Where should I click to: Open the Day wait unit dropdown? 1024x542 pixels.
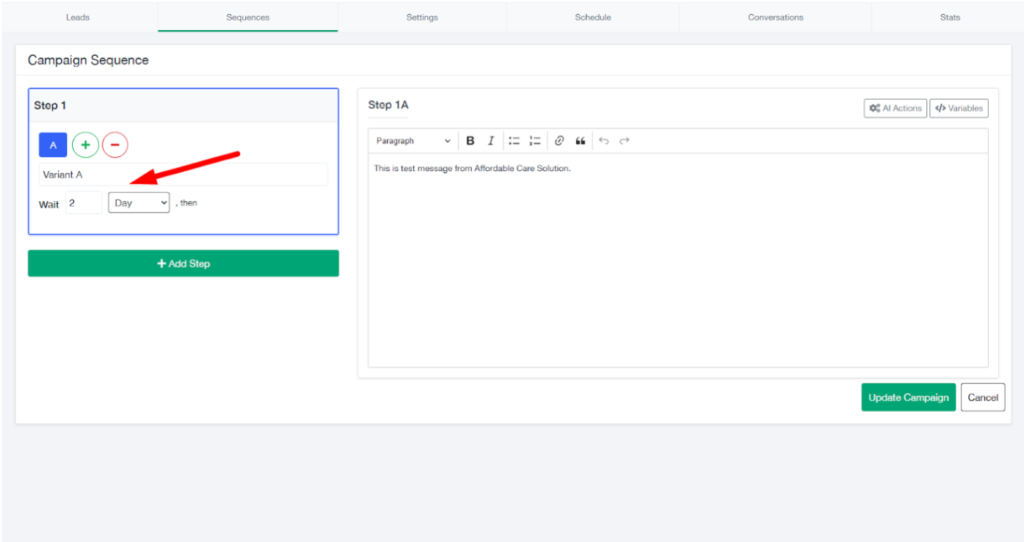click(x=139, y=203)
